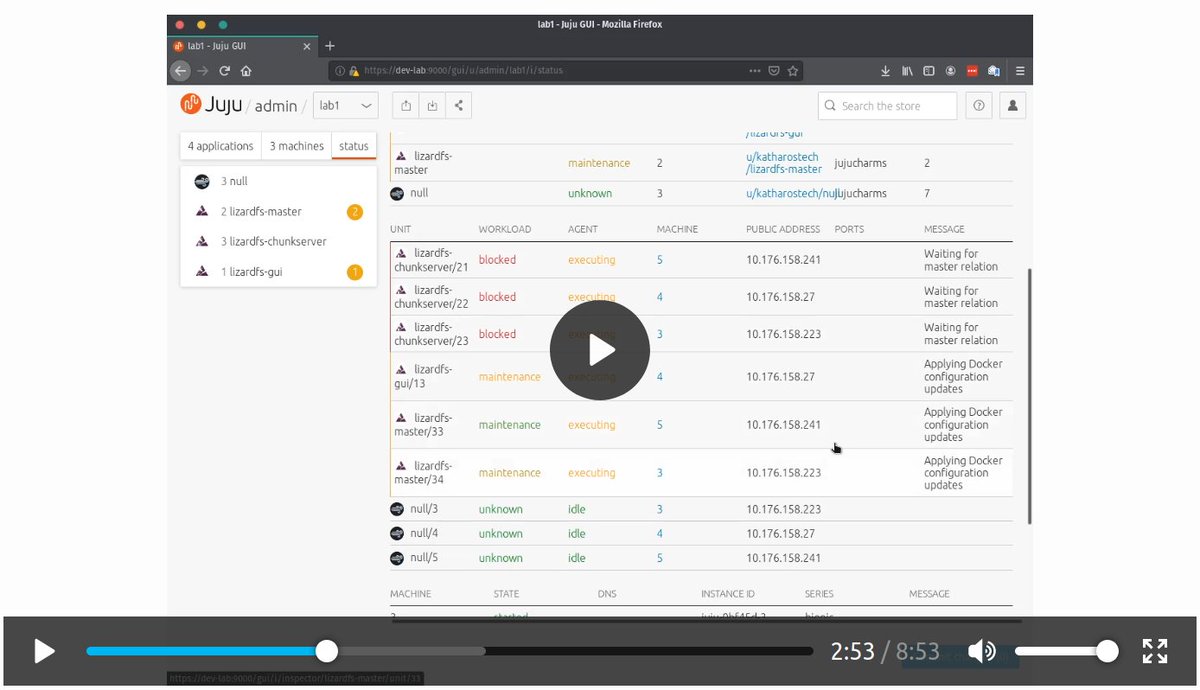Click the vertical page scrollbar
Viewport: 1200px width, 690px height.
pyautogui.click(x=1029, y=396)
